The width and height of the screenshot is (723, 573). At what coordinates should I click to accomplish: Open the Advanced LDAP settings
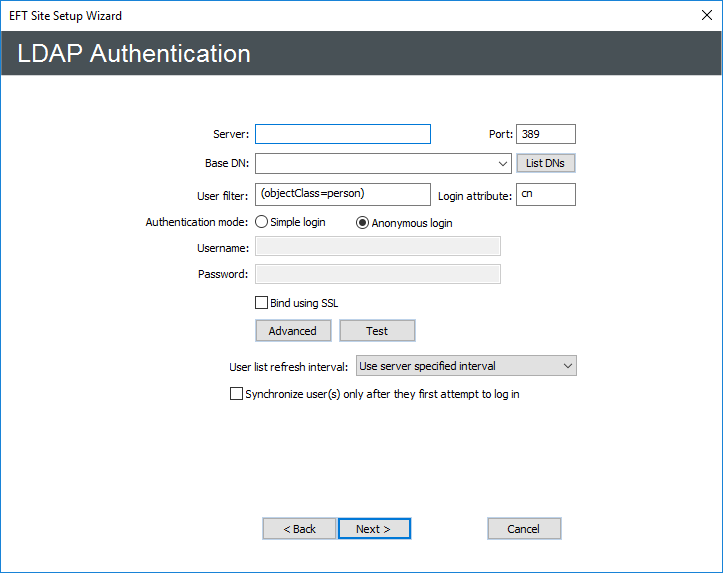[x=292, y=331]
